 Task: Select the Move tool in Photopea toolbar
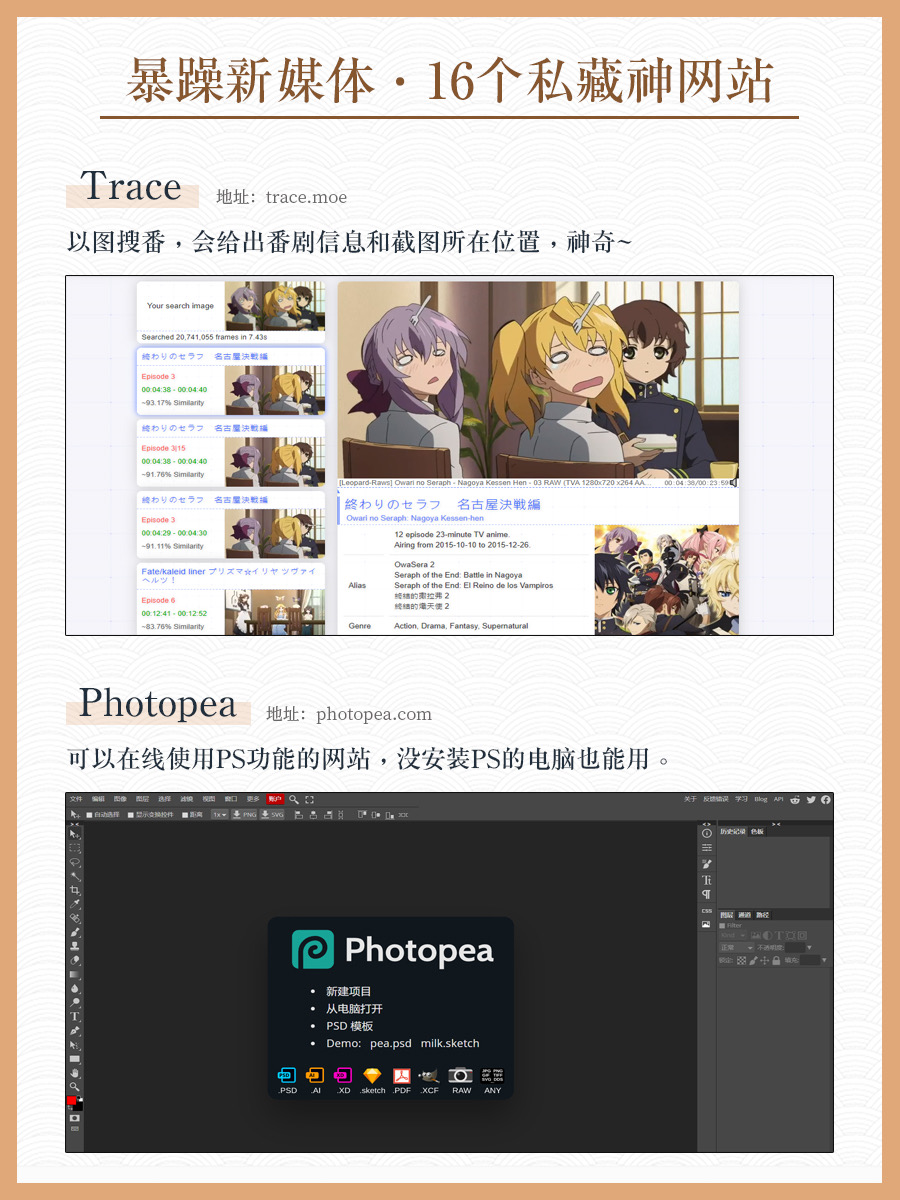pyautogui.click(x=75, y=834)
